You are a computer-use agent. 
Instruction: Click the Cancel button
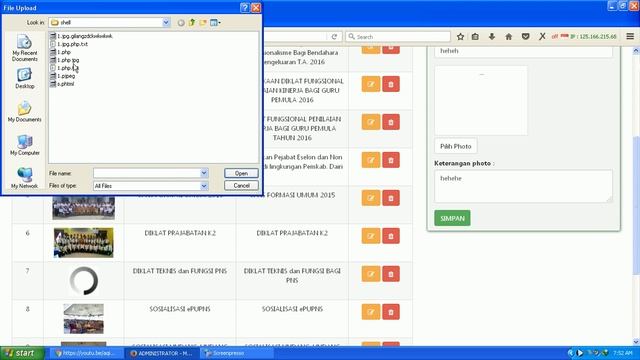[241, 185]
